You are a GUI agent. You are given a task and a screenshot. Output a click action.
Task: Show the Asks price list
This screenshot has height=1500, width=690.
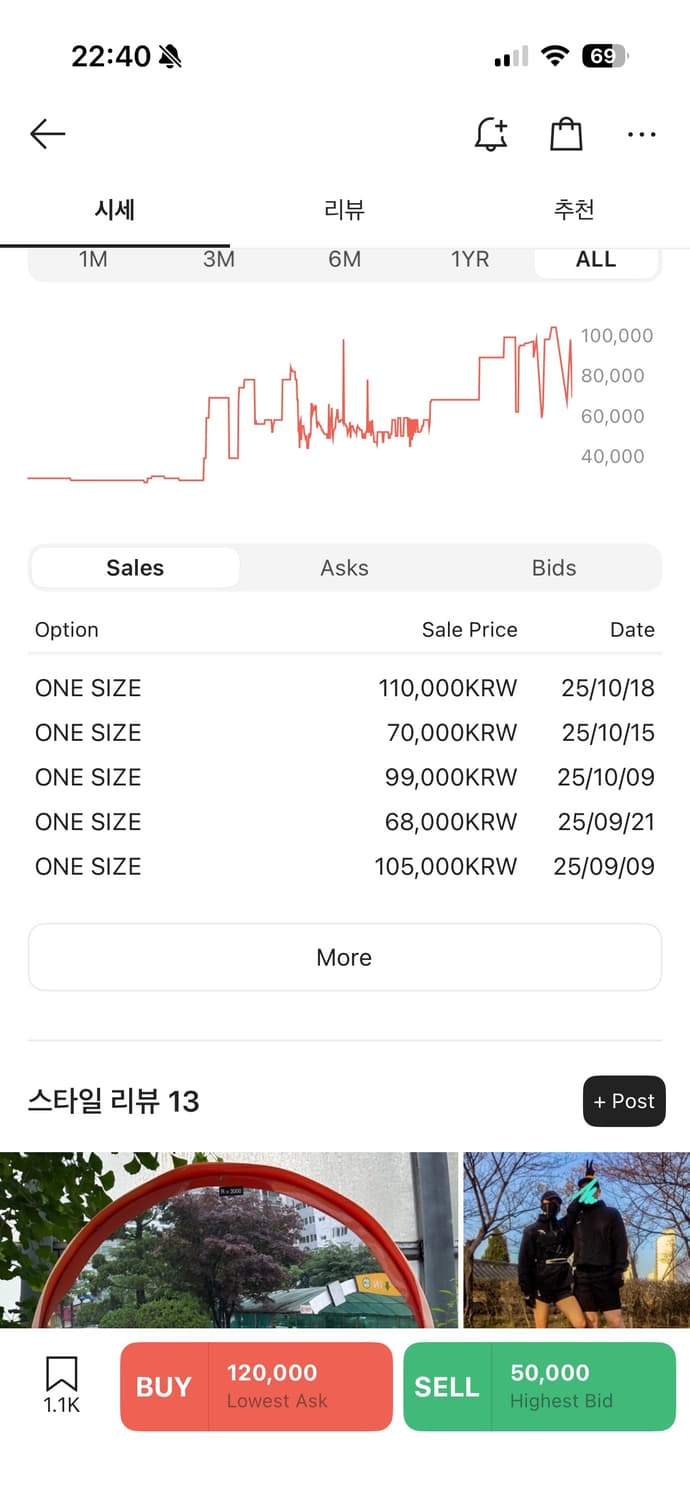344,568
